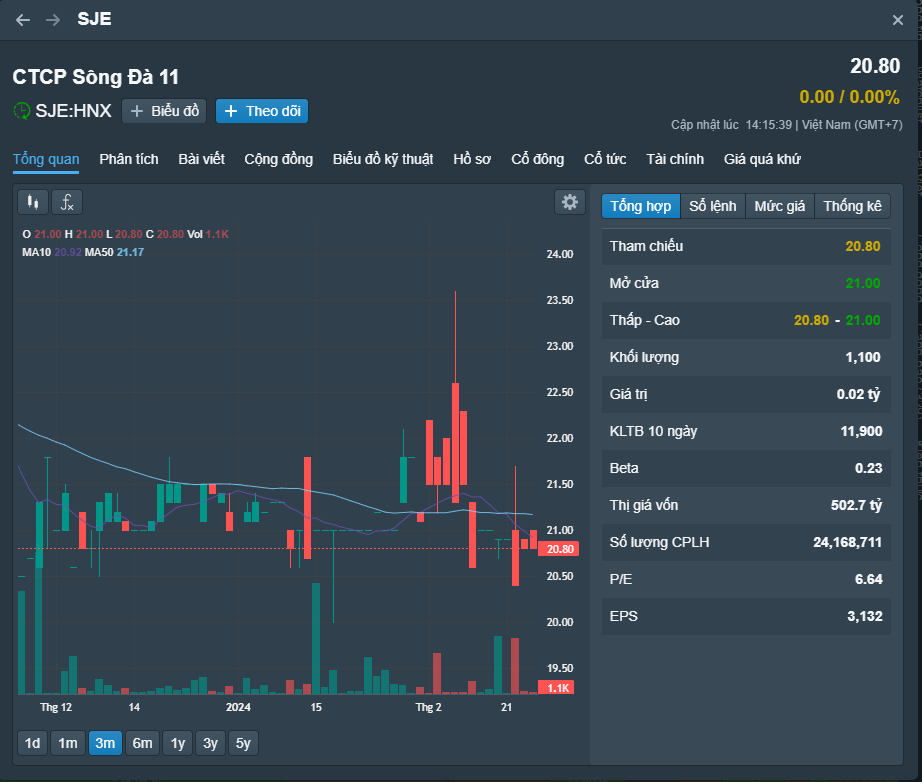Screen dimensions: 922x782
Task: Click the CTCP Sông Đà 11 company name
Action: point(95,77)
